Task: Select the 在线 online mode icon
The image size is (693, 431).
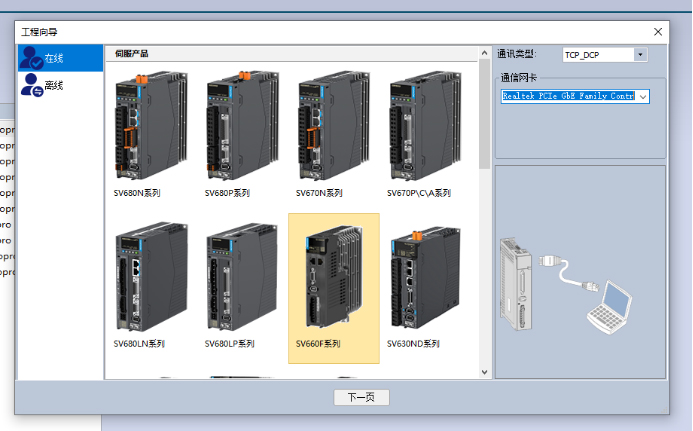Action: pyautogui.click(x=31, y=57)
